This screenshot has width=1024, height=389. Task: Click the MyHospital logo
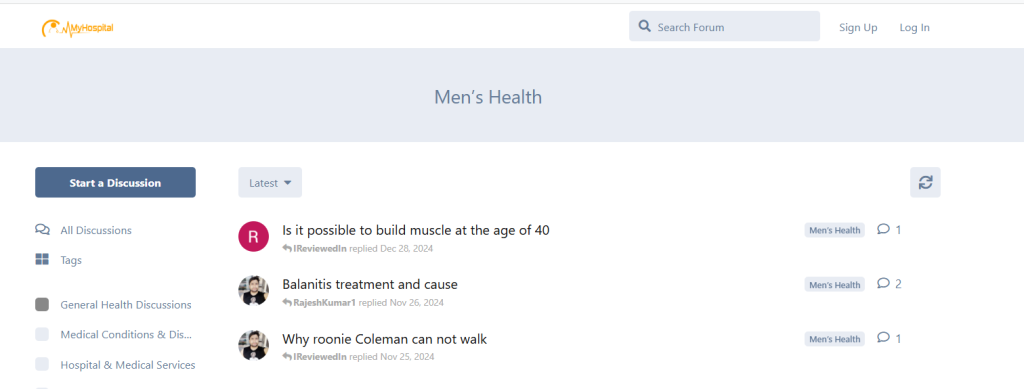(x=78, y=27)
